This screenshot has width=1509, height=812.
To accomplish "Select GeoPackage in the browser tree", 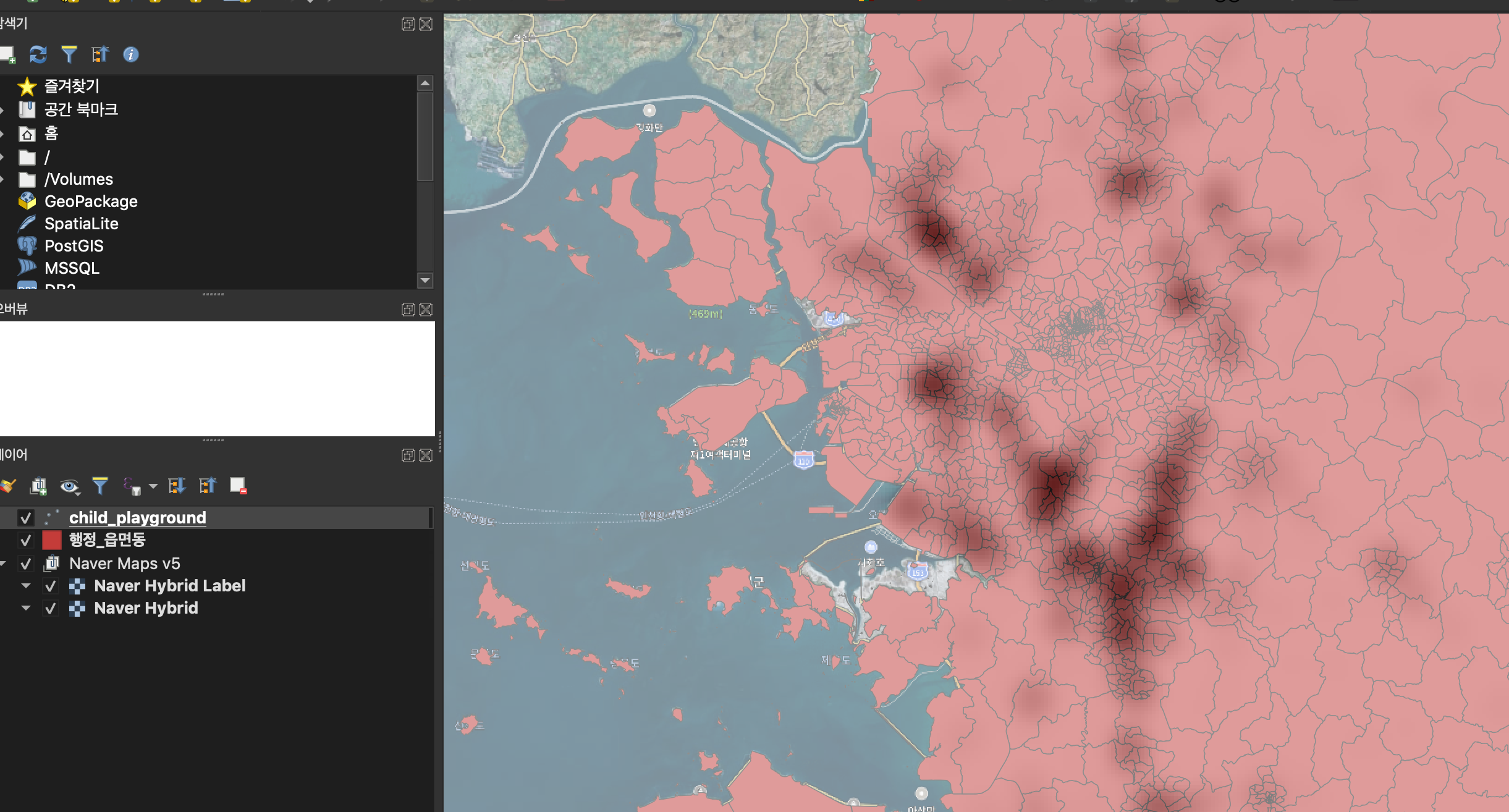I will 91,201.
